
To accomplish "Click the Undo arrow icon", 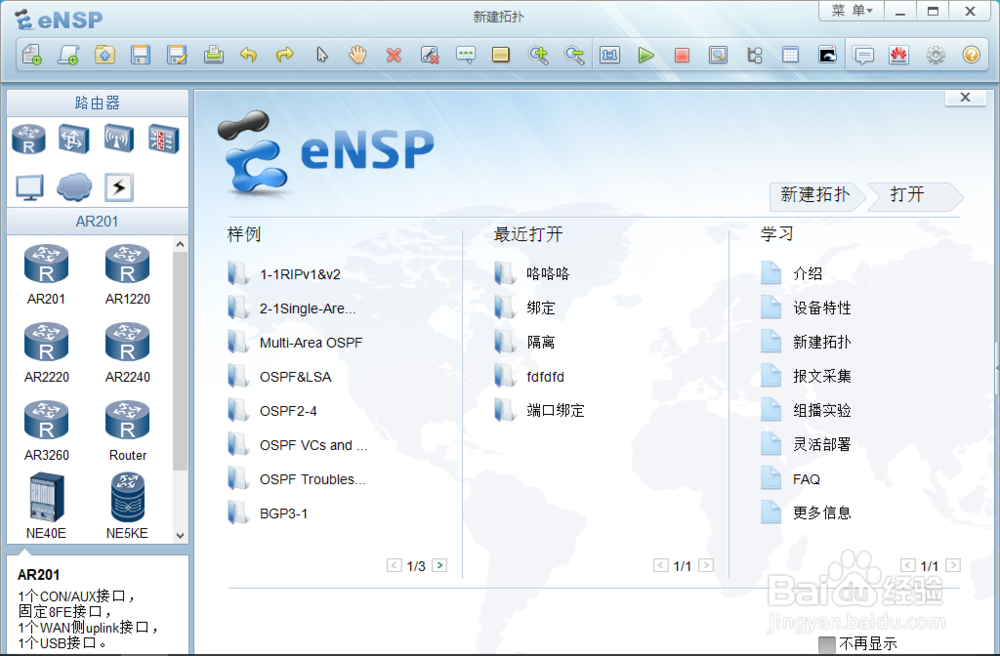I will point(249,55).
